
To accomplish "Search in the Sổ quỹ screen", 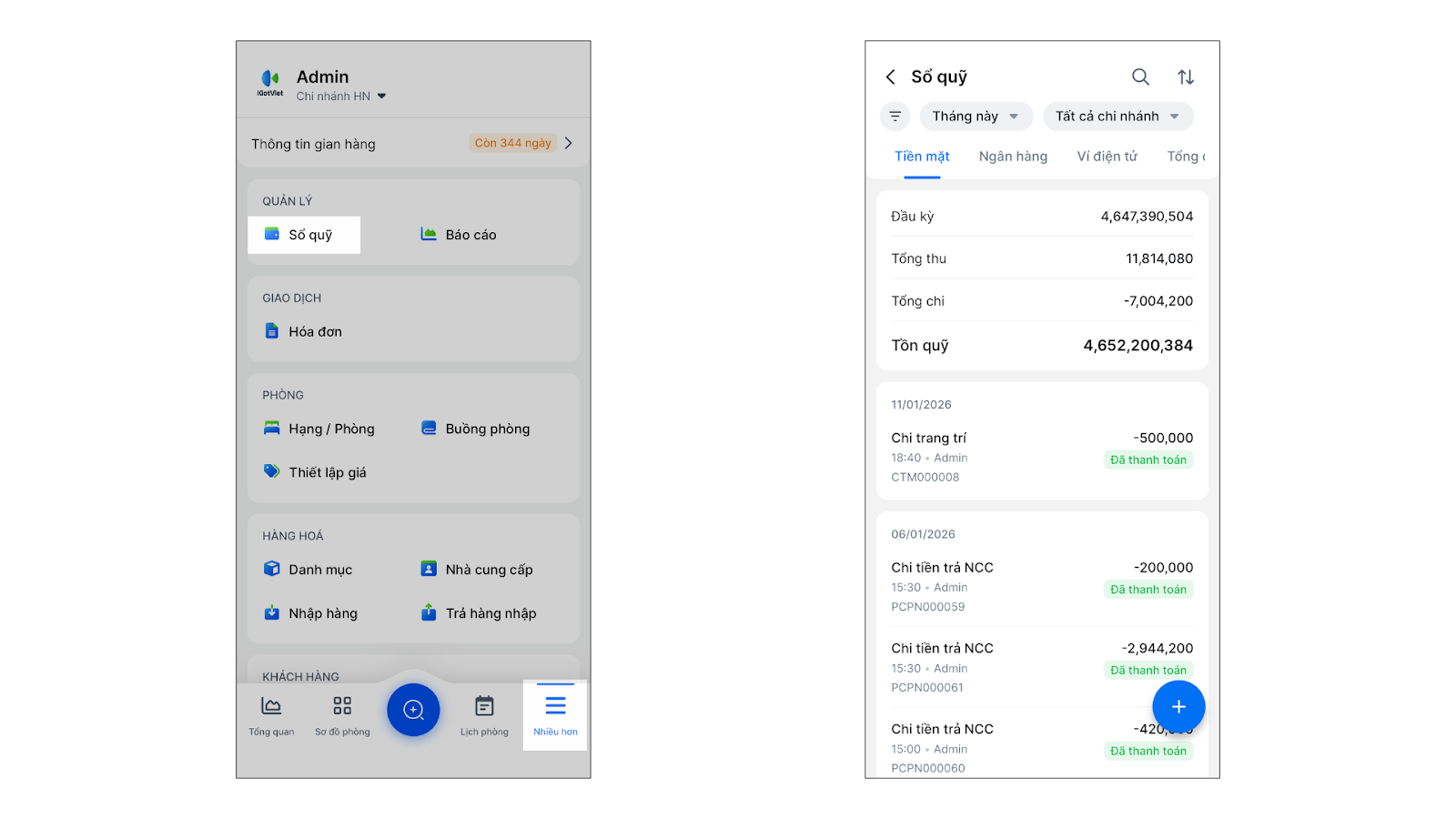I will pos(1140,77).
